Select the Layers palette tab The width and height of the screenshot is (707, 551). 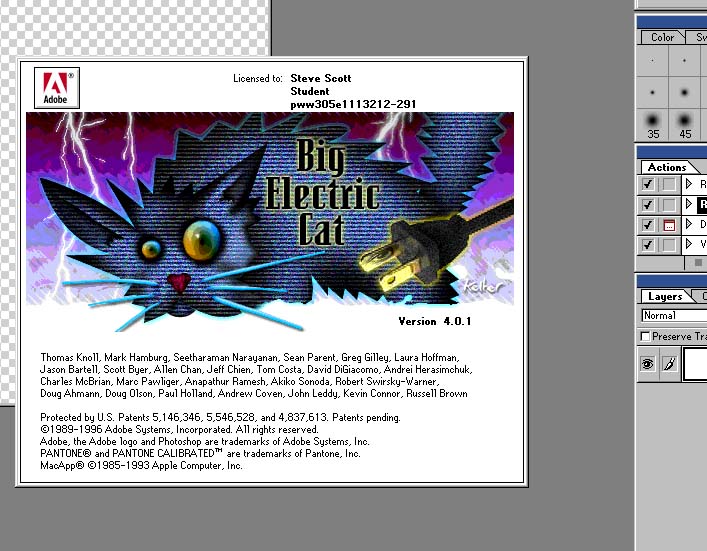(664, 296)
